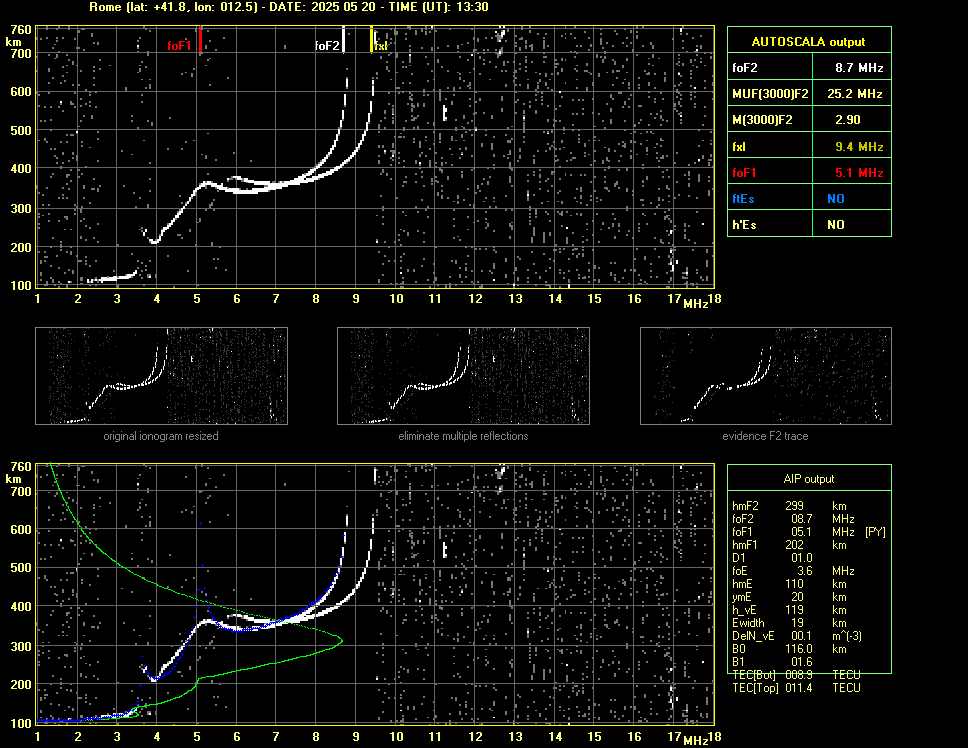Click the 'TEC[Bot]' label
This screenshot has height=748, width=968.
[x=756, y=675]
